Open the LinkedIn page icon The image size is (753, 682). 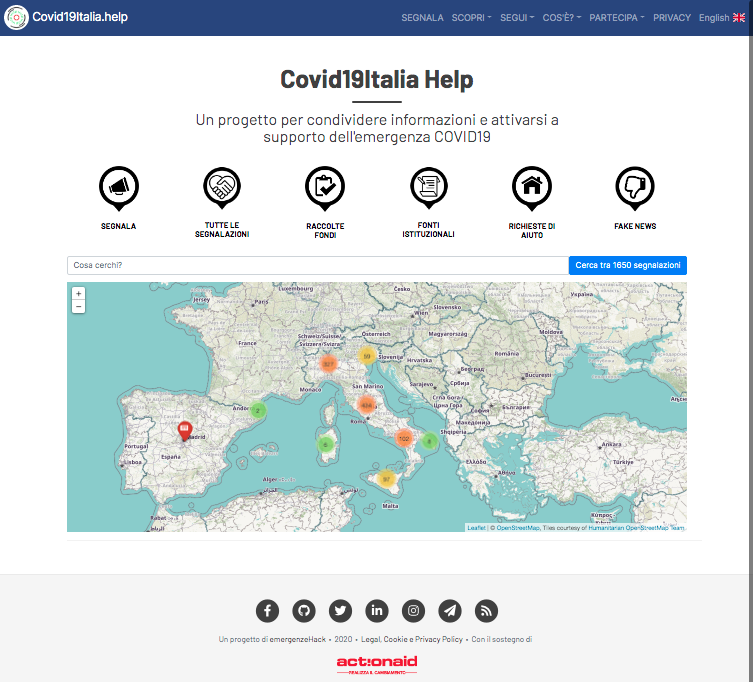(x=377, y=611)
